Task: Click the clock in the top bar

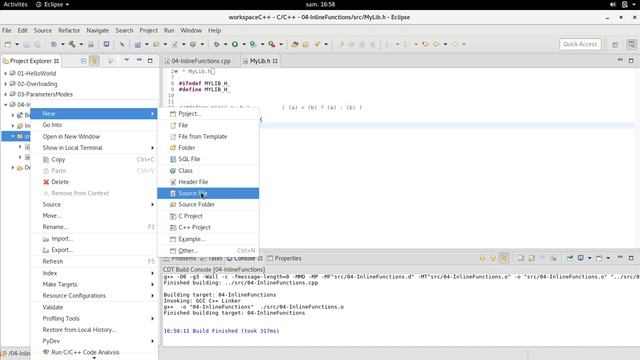Action: [320, 4]
